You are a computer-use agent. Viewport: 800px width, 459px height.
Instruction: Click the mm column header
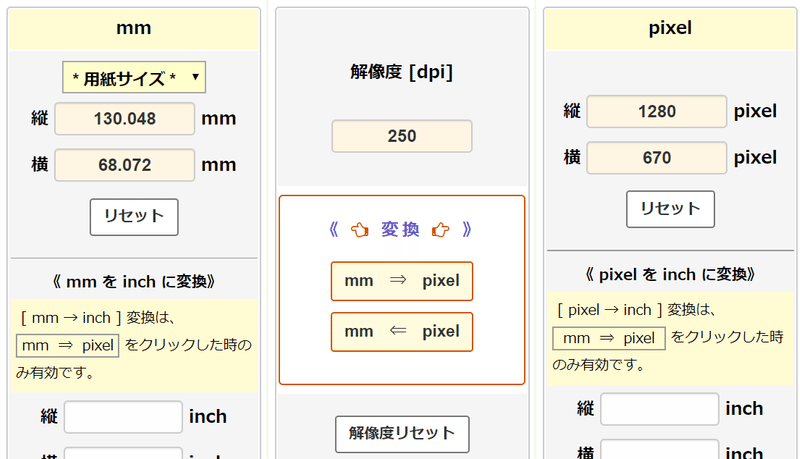[134, 29]
